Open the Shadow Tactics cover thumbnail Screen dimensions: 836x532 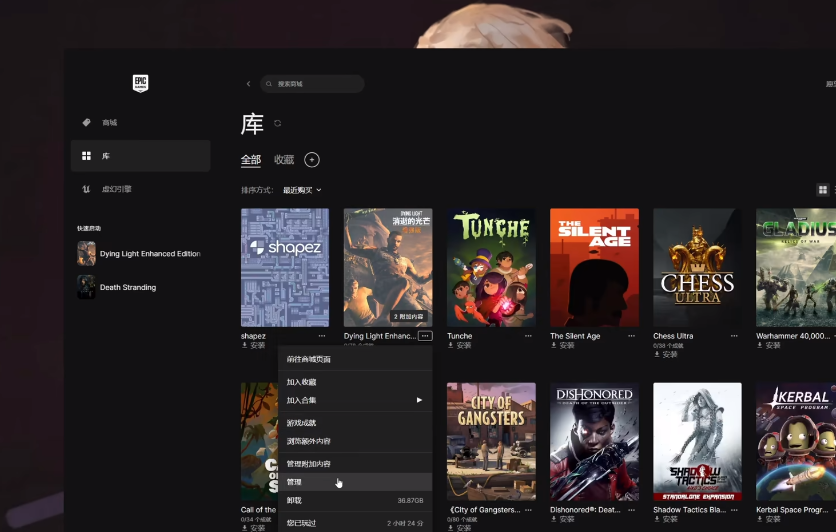click(x=697, y=441)
